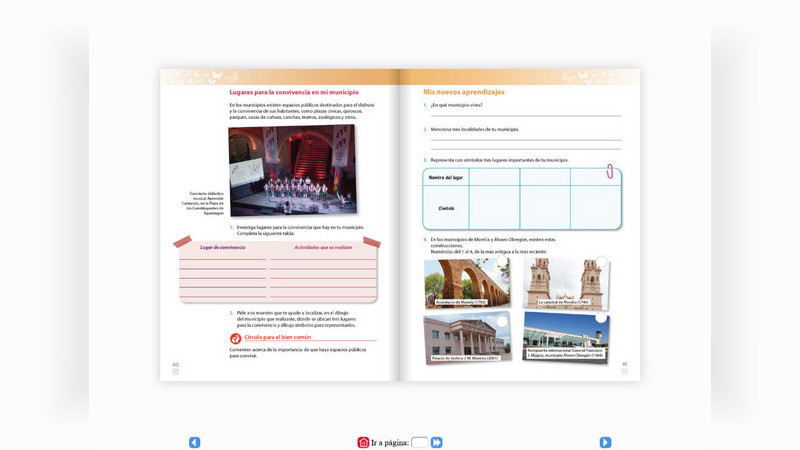Click the La catedral de Morelia (1744) caption
The width and height of the screenshot is (800, 450).
pos(563,302)
